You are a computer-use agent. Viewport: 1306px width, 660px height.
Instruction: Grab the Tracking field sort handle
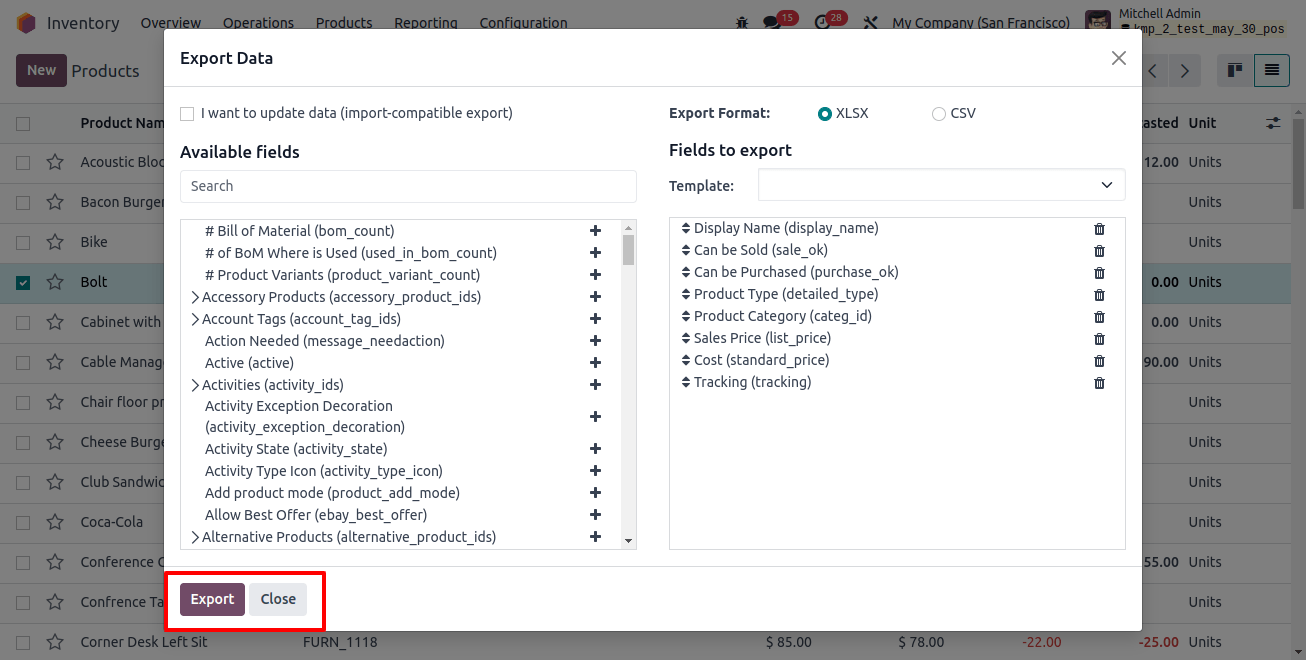pos(685,382)
